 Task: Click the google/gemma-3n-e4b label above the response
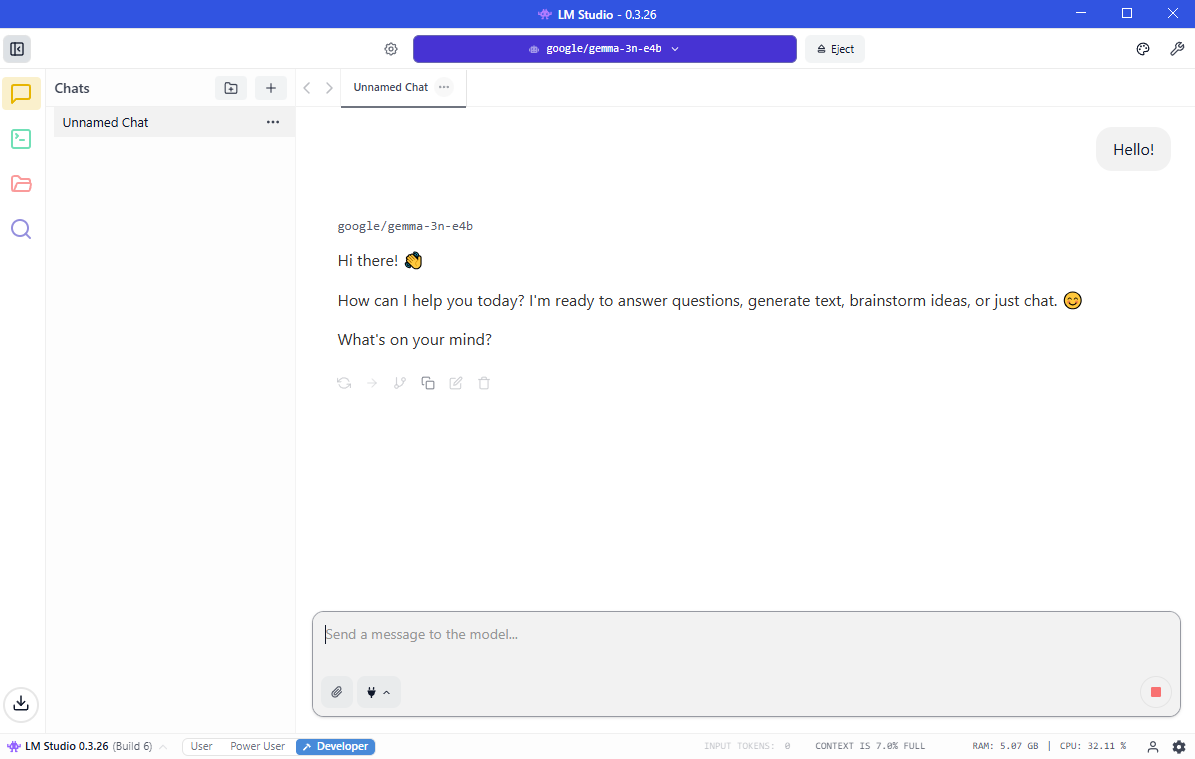(405, 226)
